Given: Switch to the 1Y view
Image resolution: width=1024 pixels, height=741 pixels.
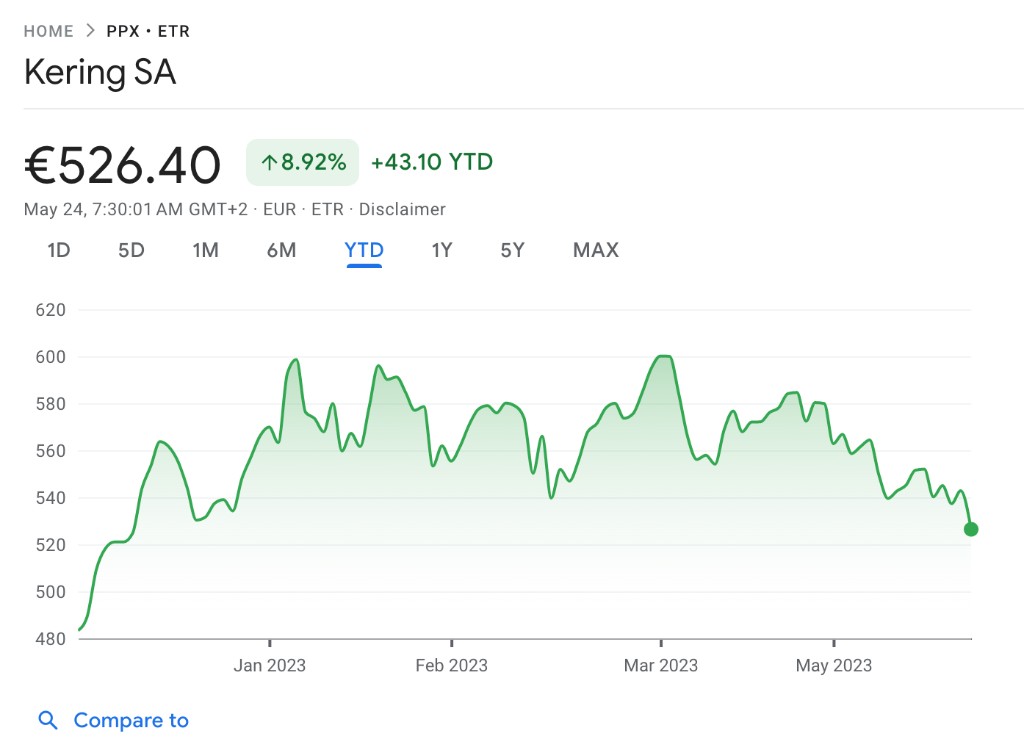Looking at the screenshot, I should click(442, 250).
